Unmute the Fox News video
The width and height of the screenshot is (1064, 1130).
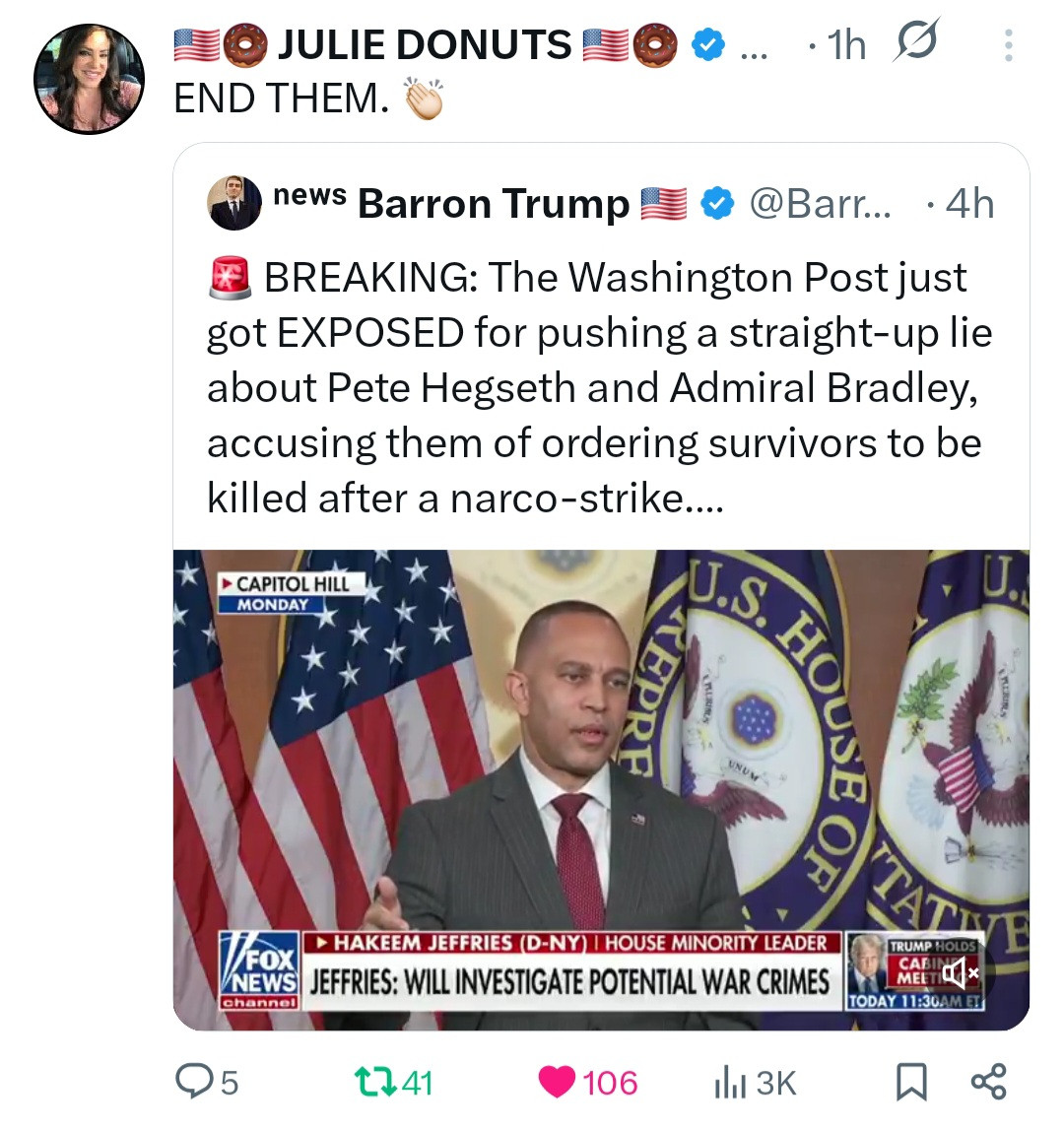pyautogui.click(x=958, y=974)
